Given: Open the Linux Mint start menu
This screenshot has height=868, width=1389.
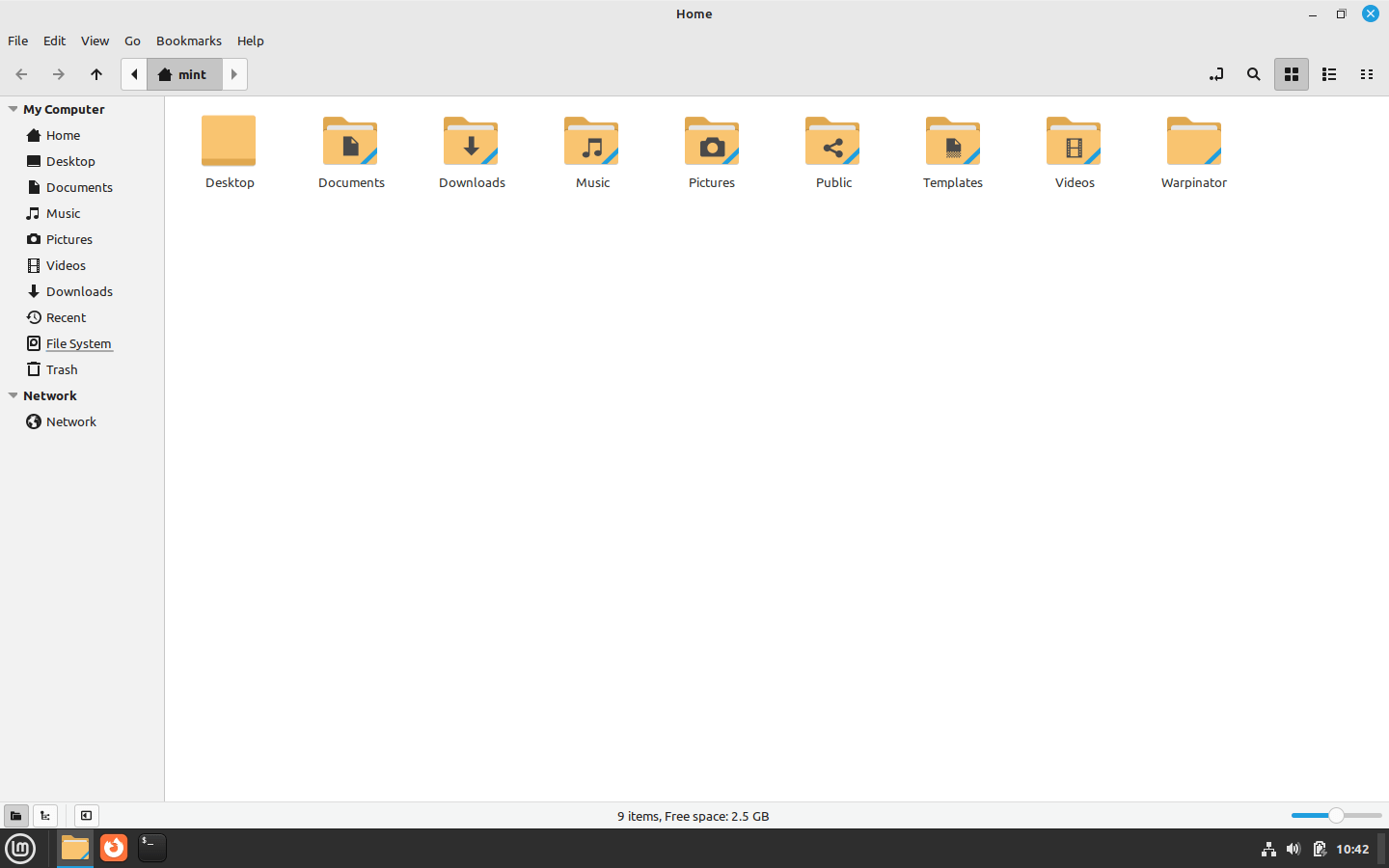Looking at the screenshot, I should tap(20, 849).
